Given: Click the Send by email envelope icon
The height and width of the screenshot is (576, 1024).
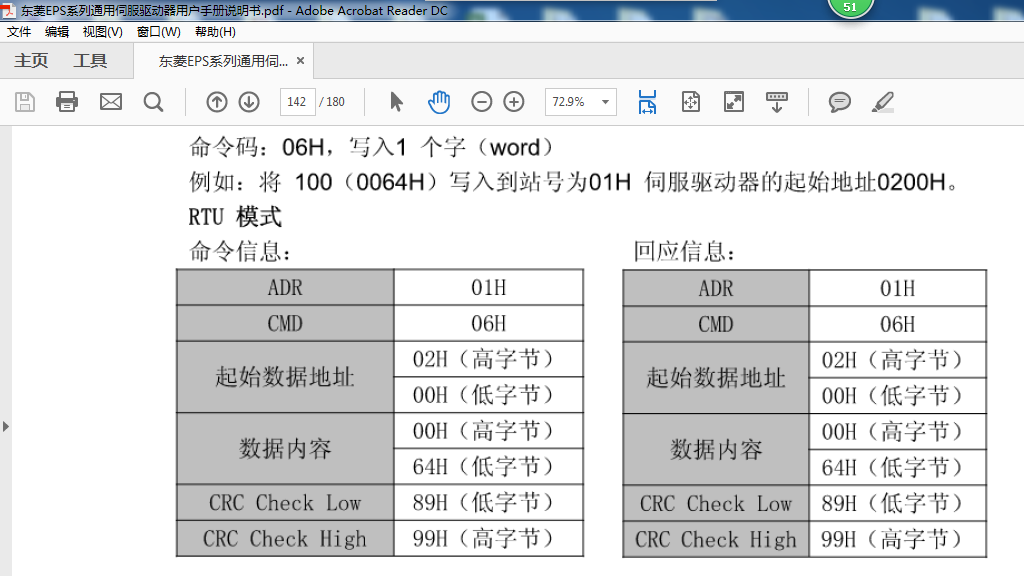Looking at the screenshot, I should click(x=110, y=102).
